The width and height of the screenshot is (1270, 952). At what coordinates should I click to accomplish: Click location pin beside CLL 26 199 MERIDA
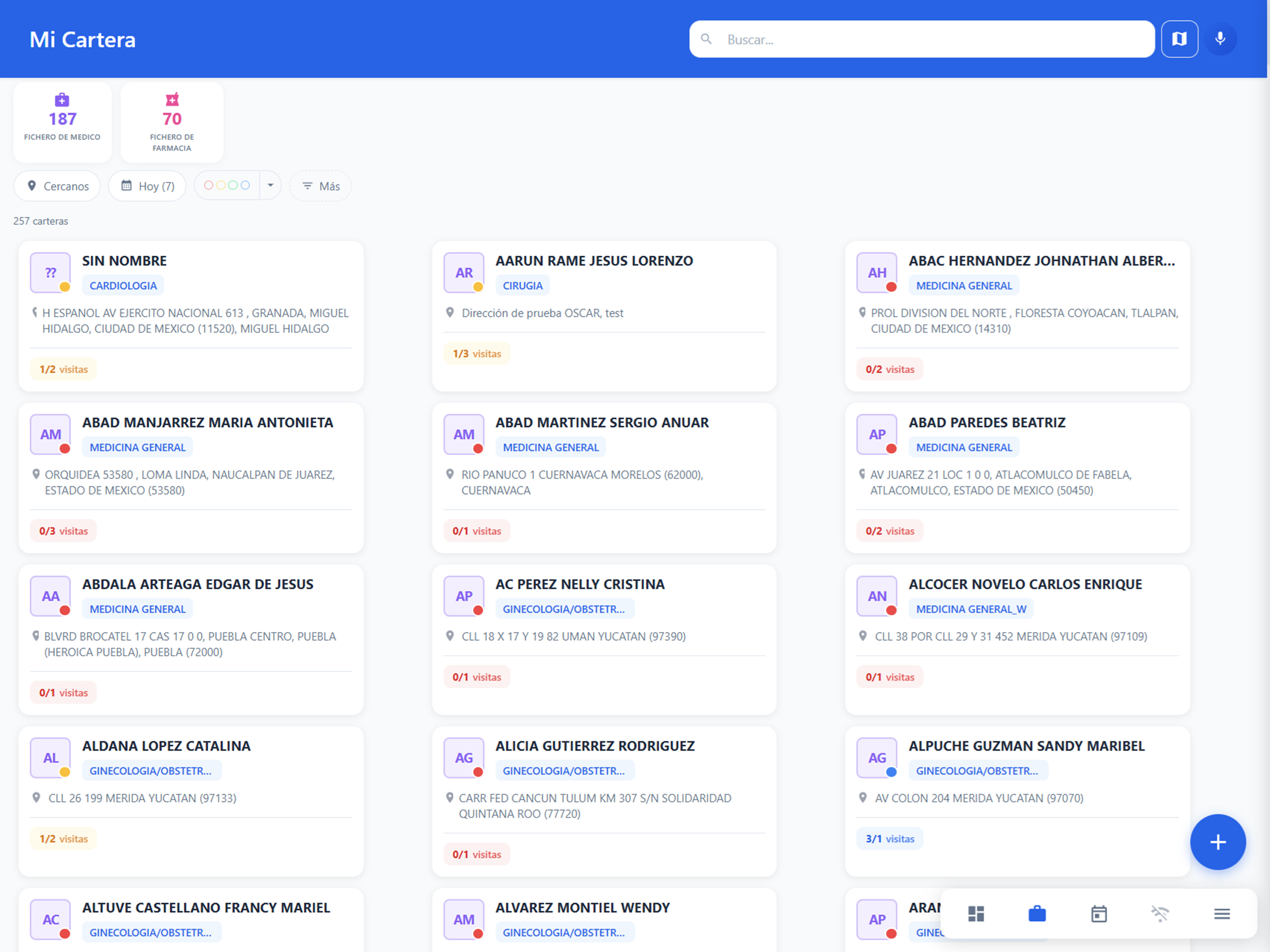[36, 798]
